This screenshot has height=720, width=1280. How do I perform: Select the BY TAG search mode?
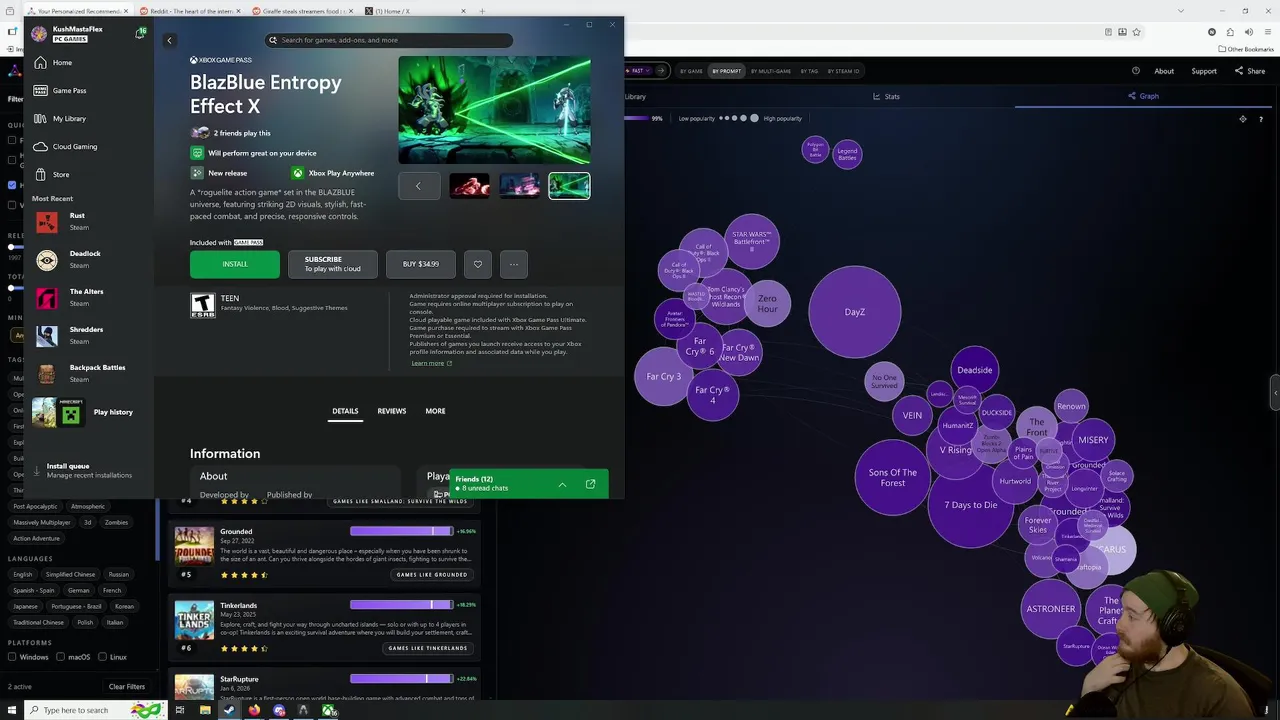pos(808,71)
